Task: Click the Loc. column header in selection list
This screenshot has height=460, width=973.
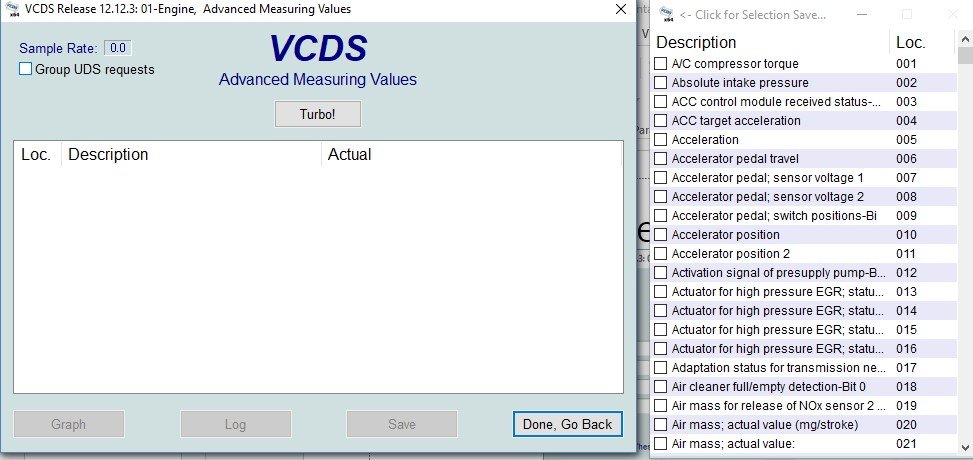Action: [911, 42]
